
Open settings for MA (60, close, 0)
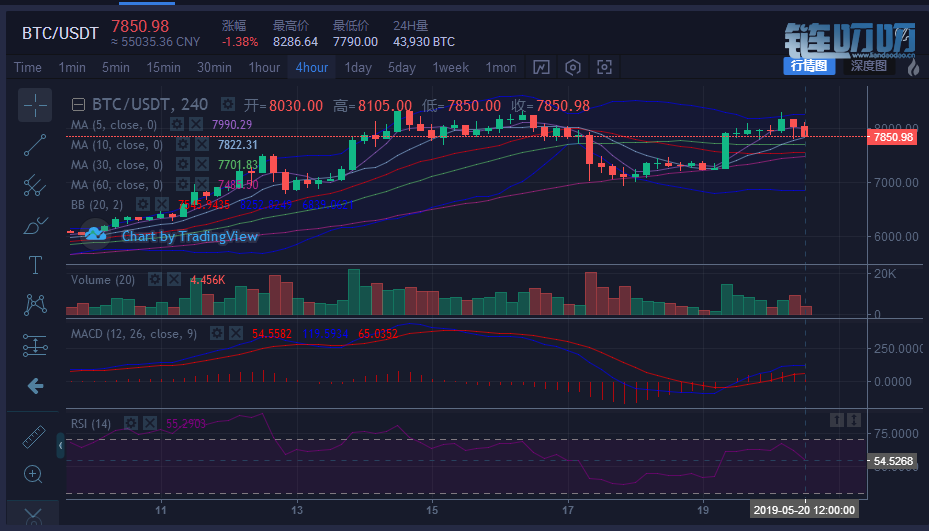(183, 185)
